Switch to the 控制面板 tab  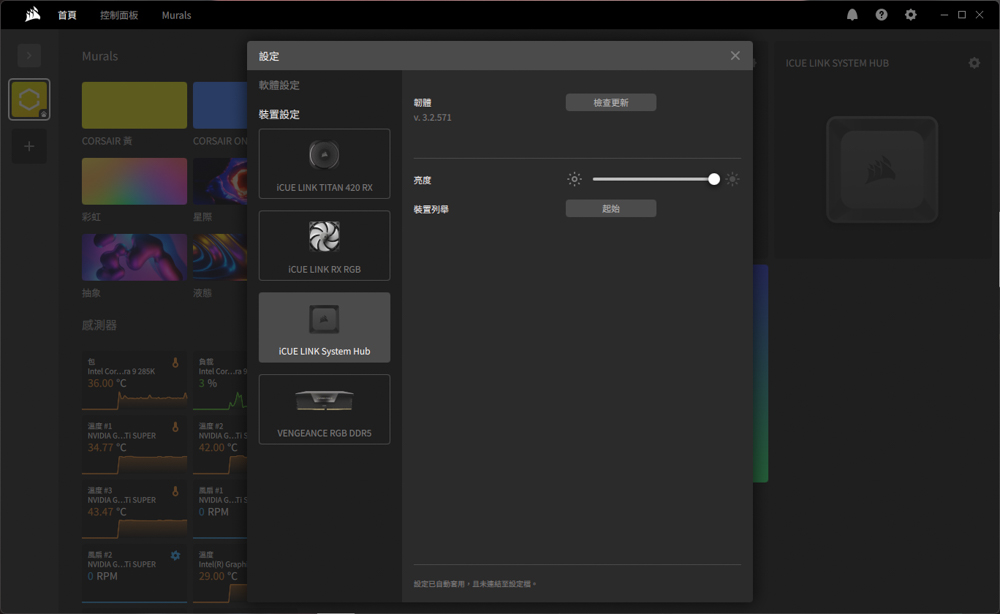coord(119,15)
